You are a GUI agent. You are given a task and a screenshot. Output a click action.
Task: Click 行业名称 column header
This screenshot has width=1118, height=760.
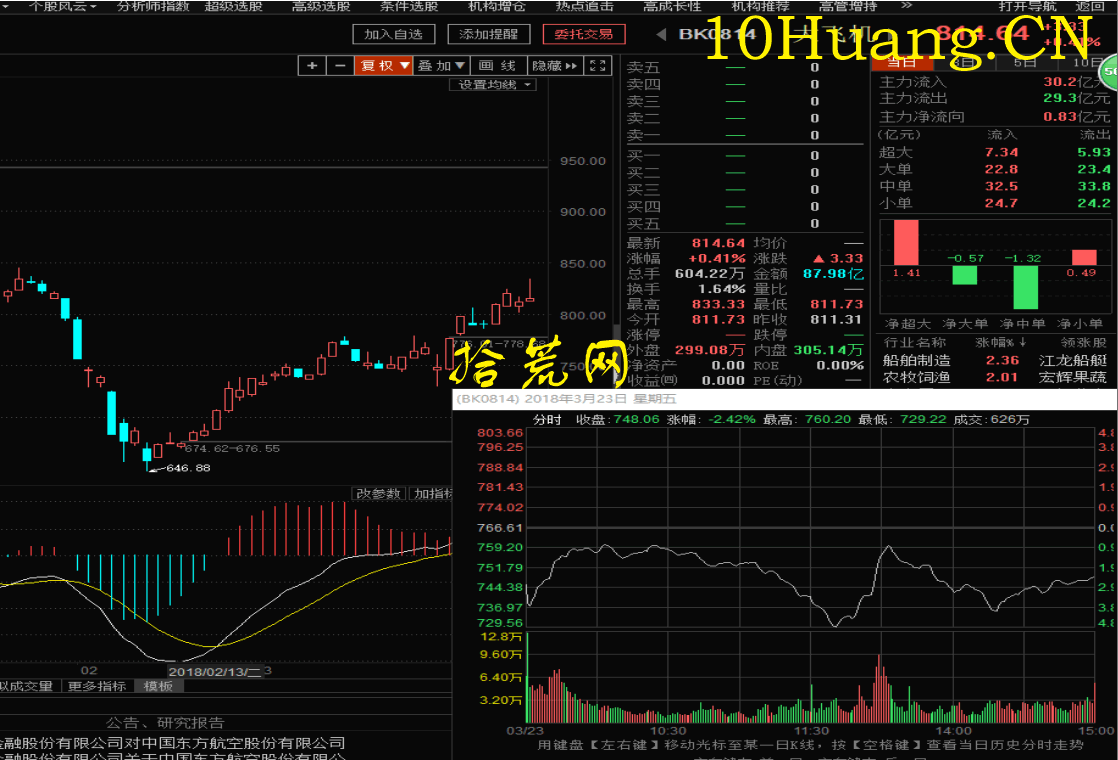click(x=916, y=343)
